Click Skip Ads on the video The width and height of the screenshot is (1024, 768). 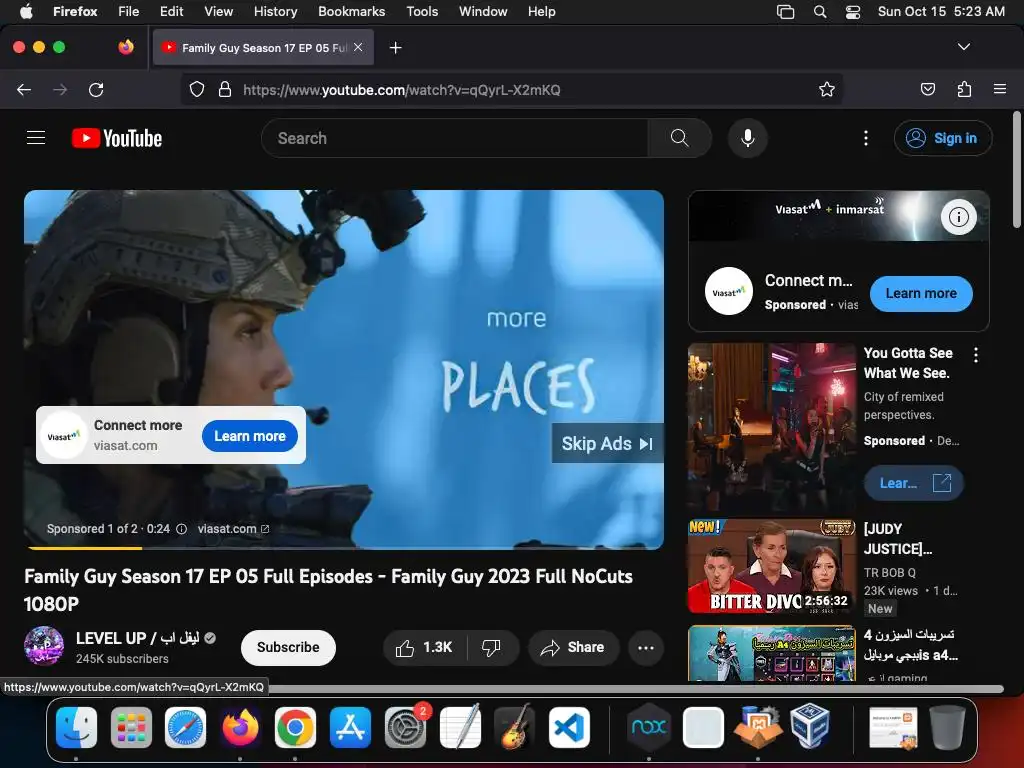click(607, 443)
